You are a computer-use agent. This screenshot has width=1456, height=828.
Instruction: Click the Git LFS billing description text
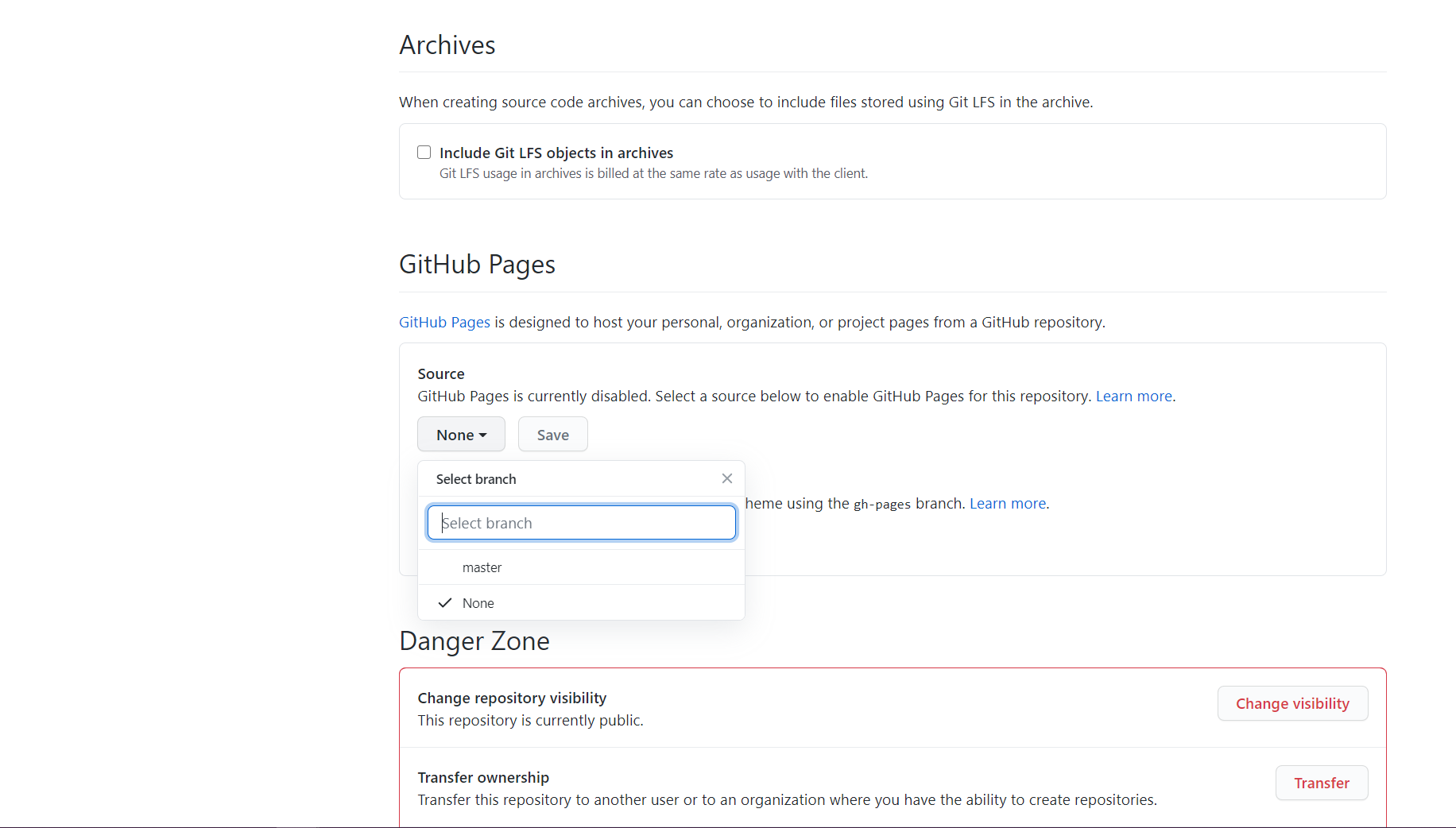(653, 174)
